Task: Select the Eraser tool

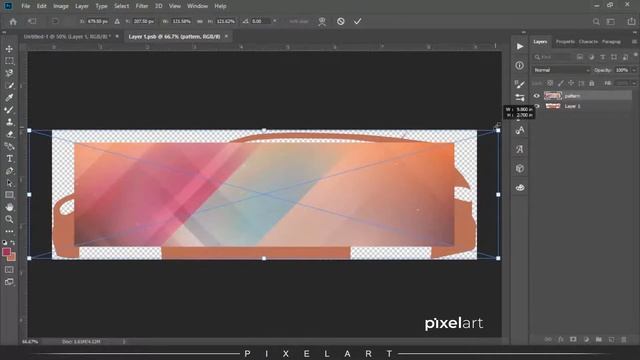Action: tap(9, 134)
